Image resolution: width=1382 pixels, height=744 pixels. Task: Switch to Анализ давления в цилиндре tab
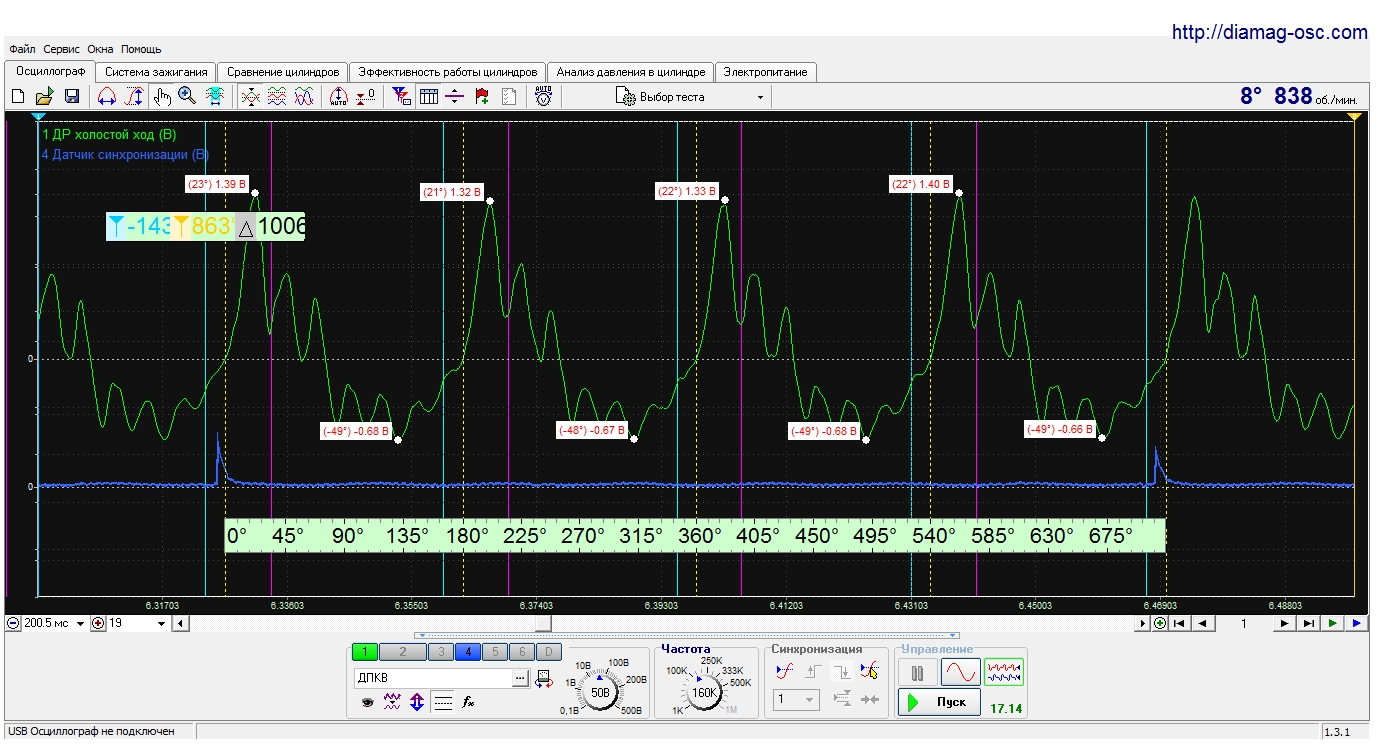(x=631, y=72)
